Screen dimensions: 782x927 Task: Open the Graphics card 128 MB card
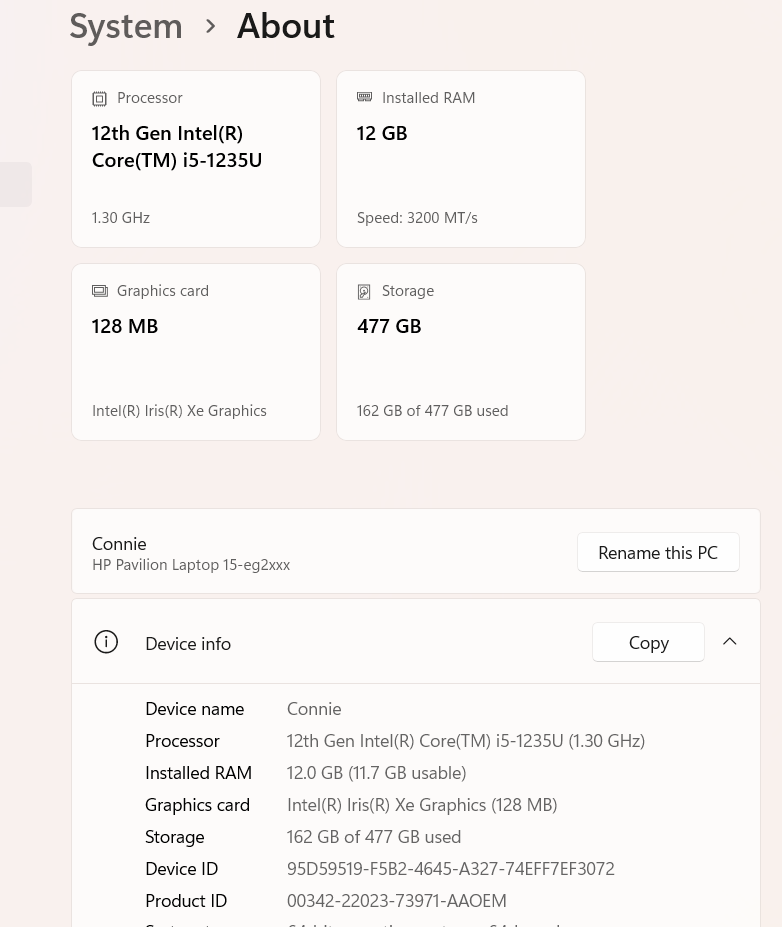[196, 352]
